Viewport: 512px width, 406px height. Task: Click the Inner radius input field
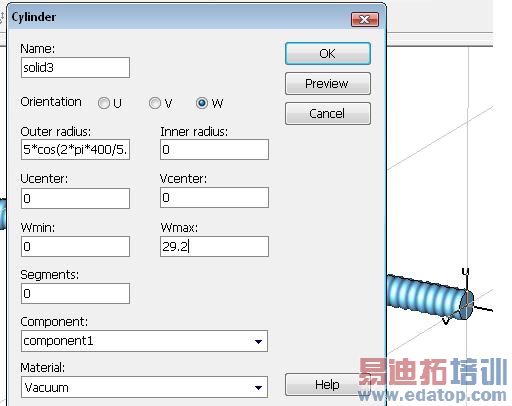pyautogui.click(x=214, y=150)
